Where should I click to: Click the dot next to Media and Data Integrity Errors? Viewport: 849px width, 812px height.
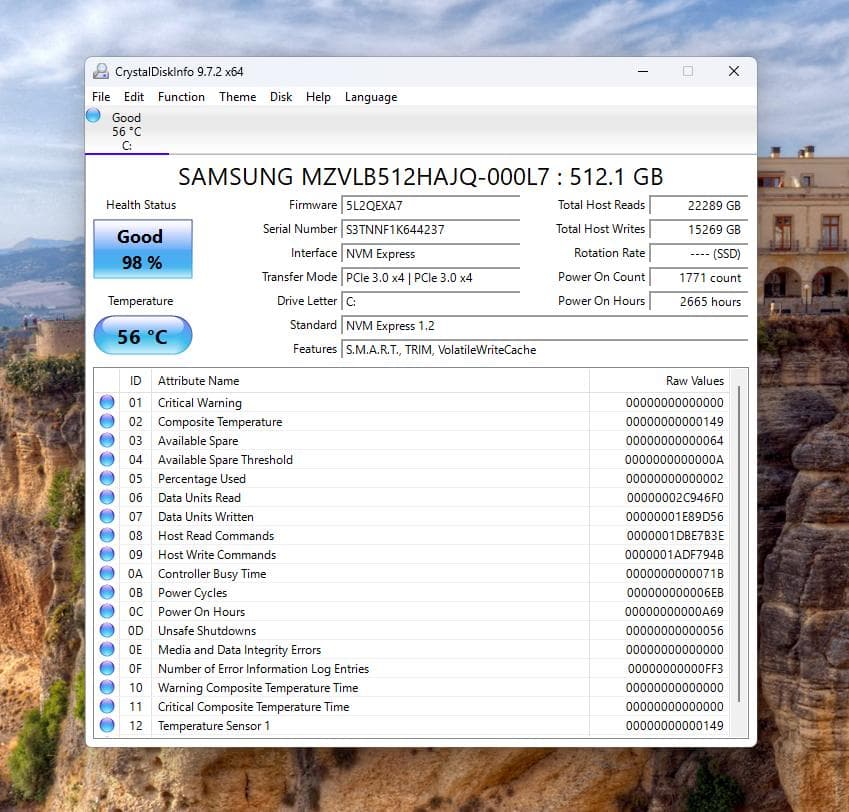tap(108, 649)
